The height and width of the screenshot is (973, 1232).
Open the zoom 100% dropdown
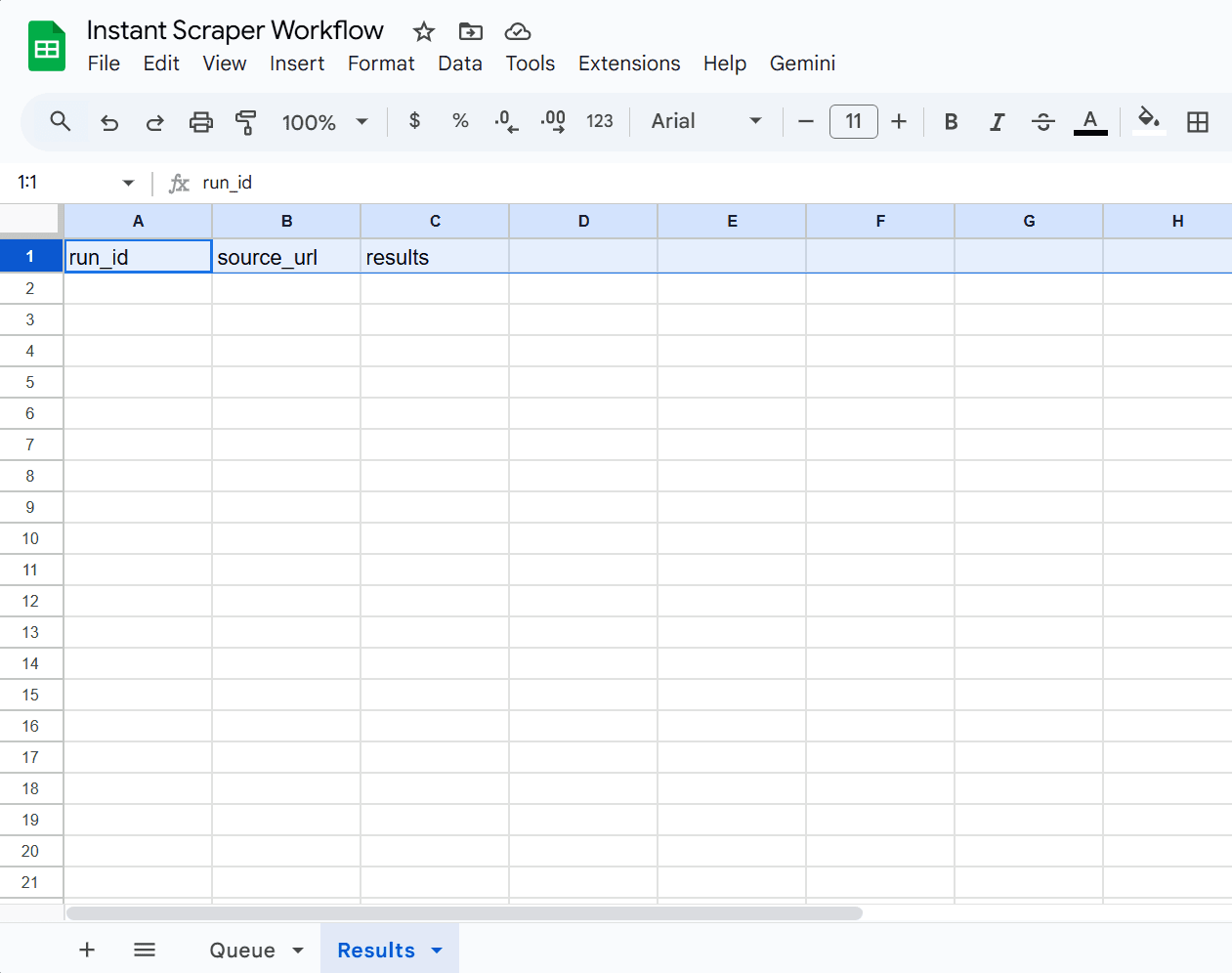[x=324, y=122]
